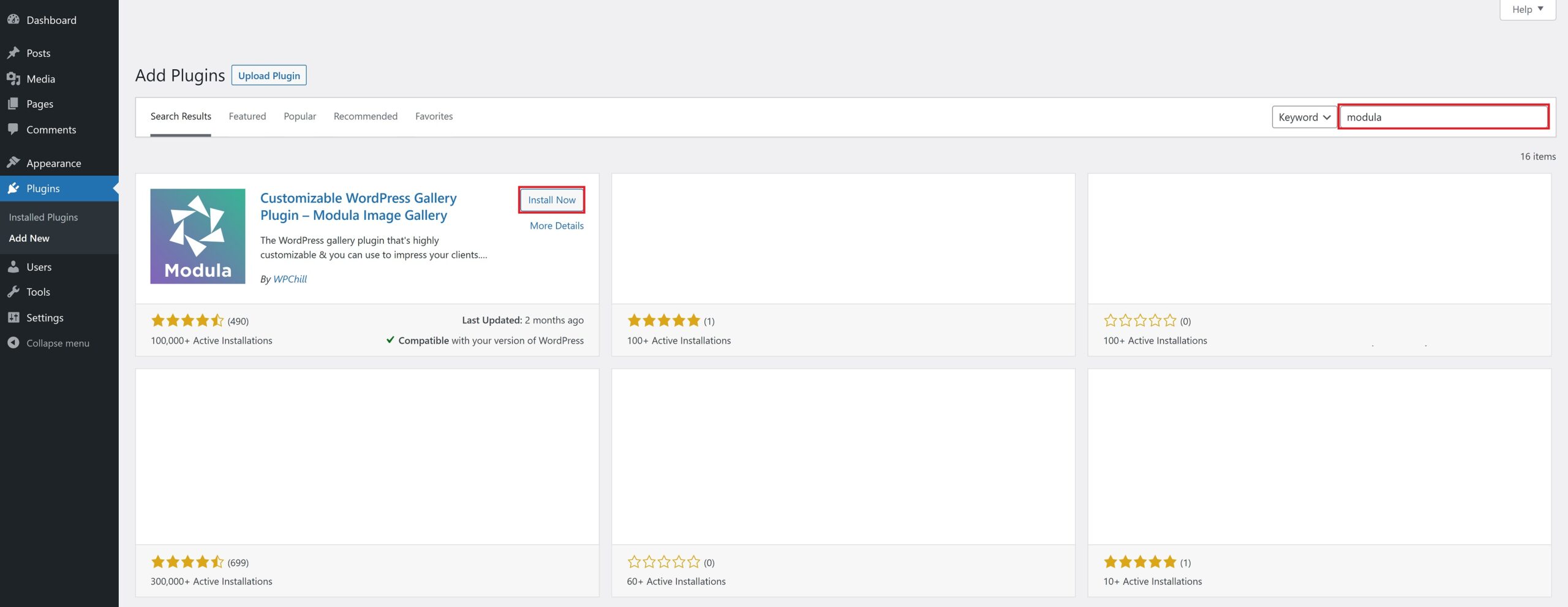Focus the plugin search field containing modula

pyautogui.click(x=1443, y=117)
